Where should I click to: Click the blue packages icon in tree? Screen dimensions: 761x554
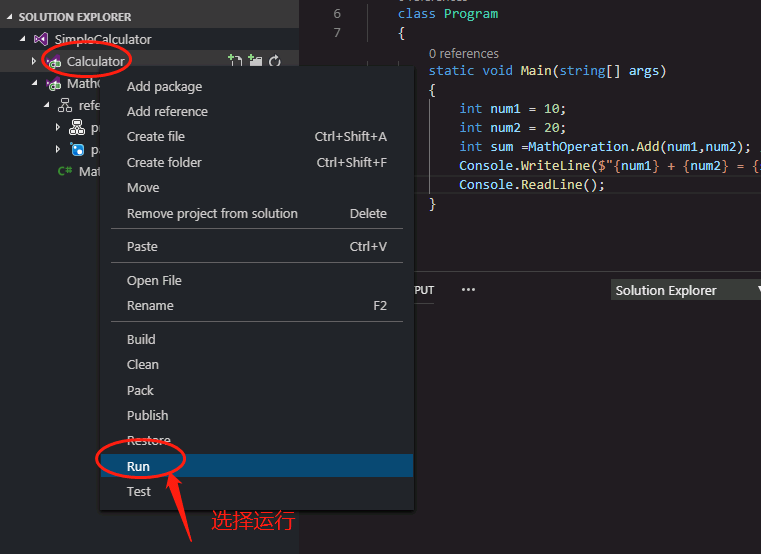77,150
